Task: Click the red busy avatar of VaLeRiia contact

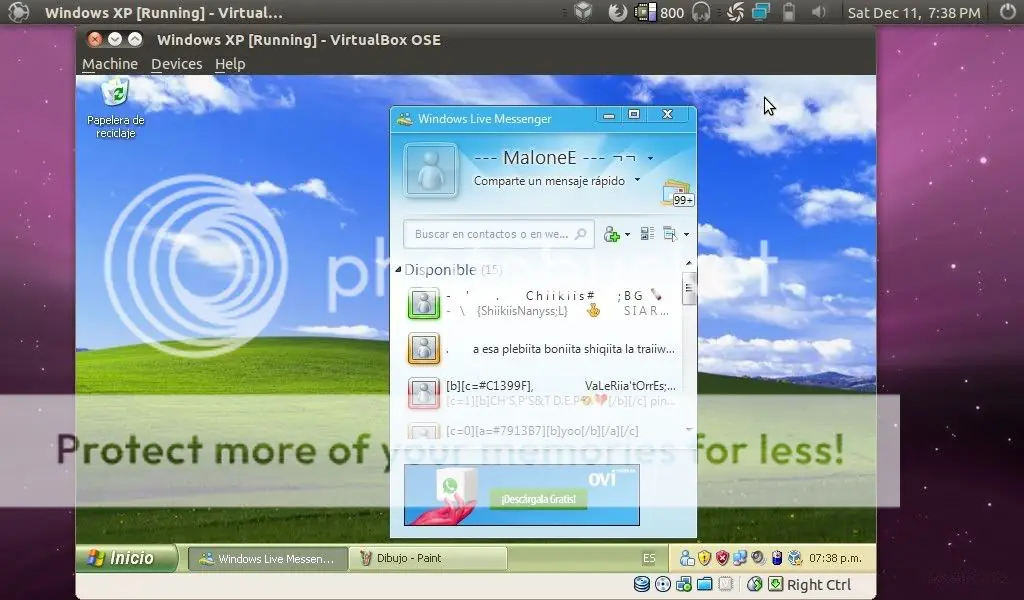Action: [x=424, y=393]
